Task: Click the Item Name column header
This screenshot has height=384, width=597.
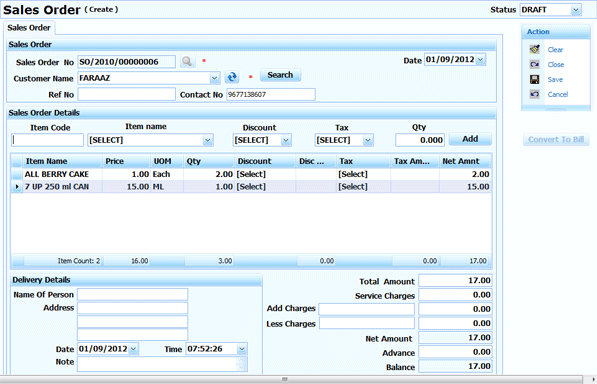Action: [62, 161]
